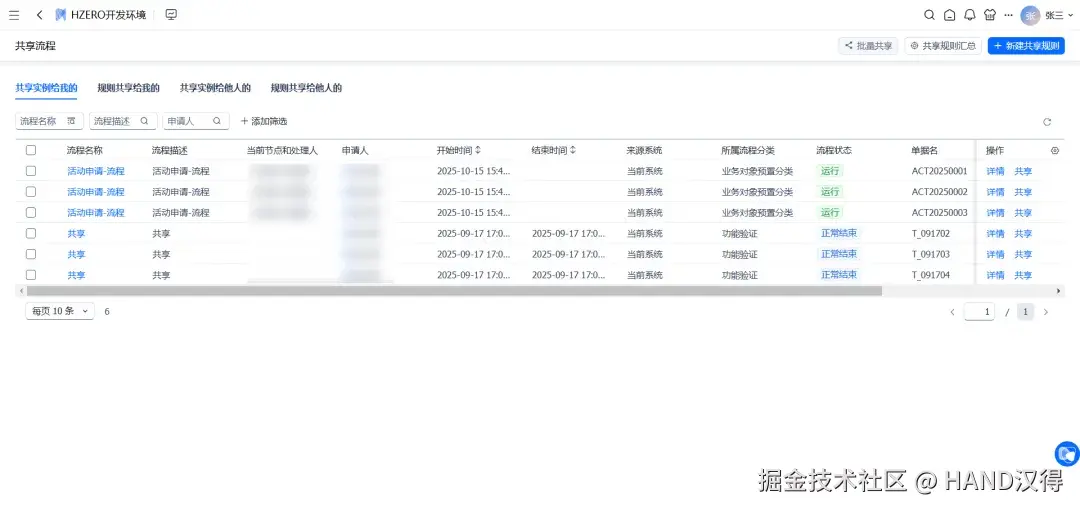Go to next page arrow
The image size is (1080, 511).
[1046, 312]
